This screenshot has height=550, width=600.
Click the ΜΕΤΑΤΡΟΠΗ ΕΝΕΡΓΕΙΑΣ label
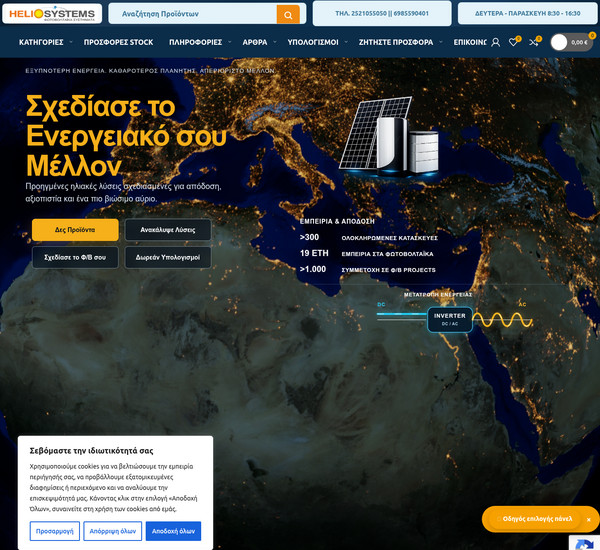click(438, 295)
